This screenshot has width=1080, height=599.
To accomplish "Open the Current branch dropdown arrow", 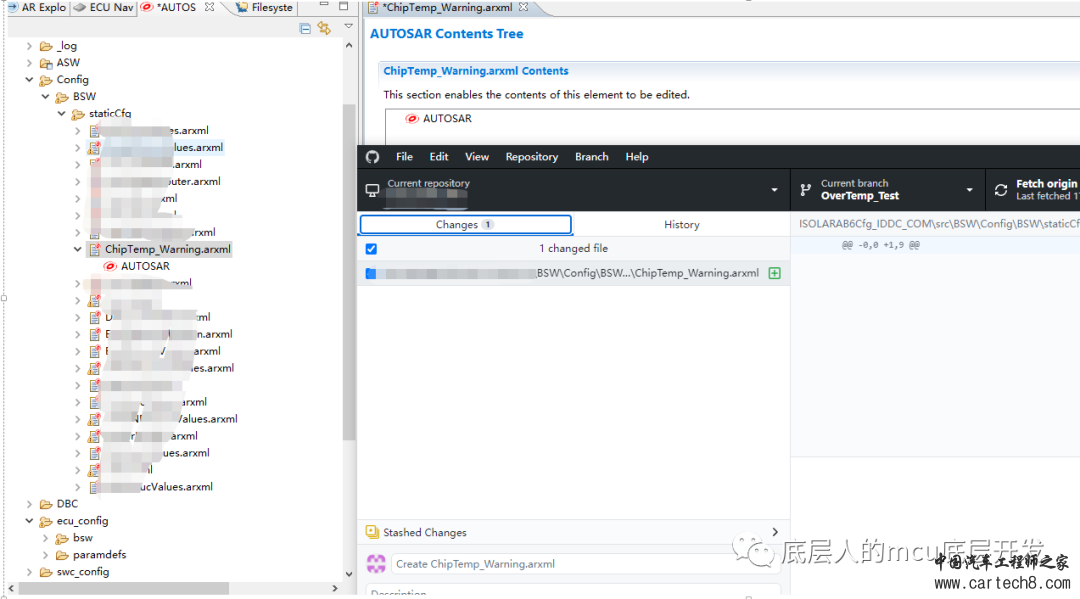I will click(x=969, y=190).
